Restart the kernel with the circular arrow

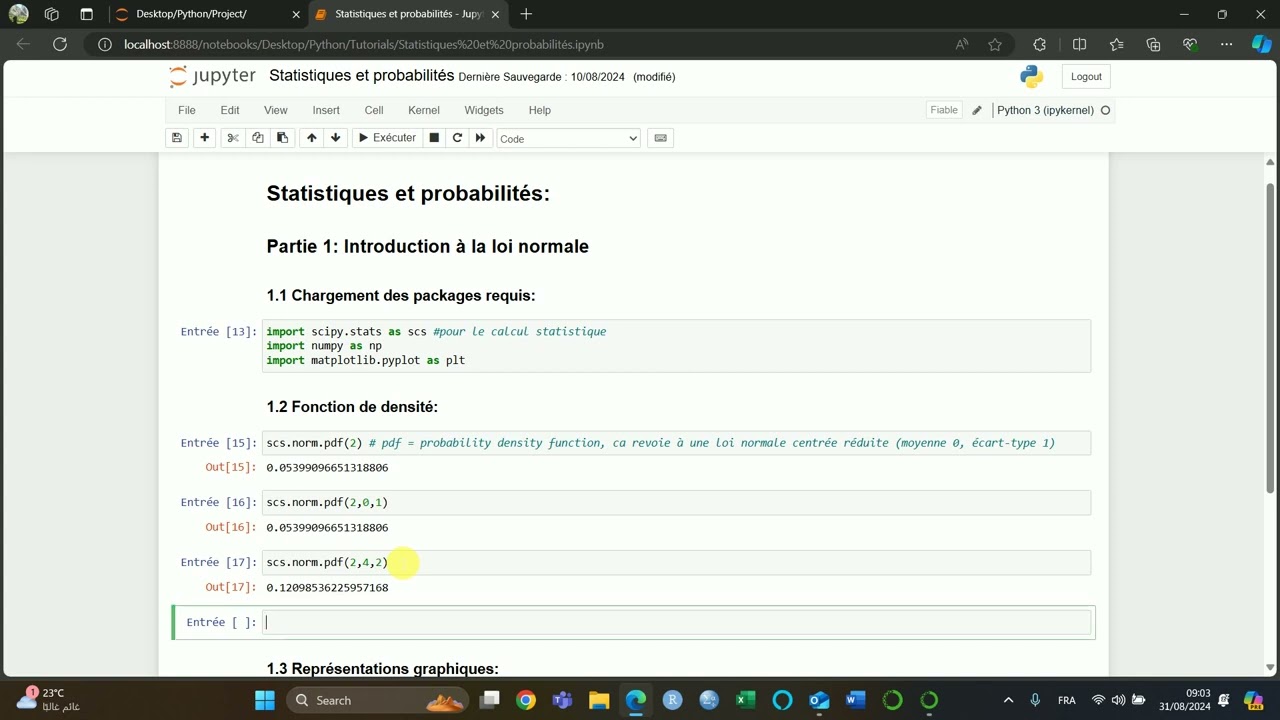coord(457,138)
